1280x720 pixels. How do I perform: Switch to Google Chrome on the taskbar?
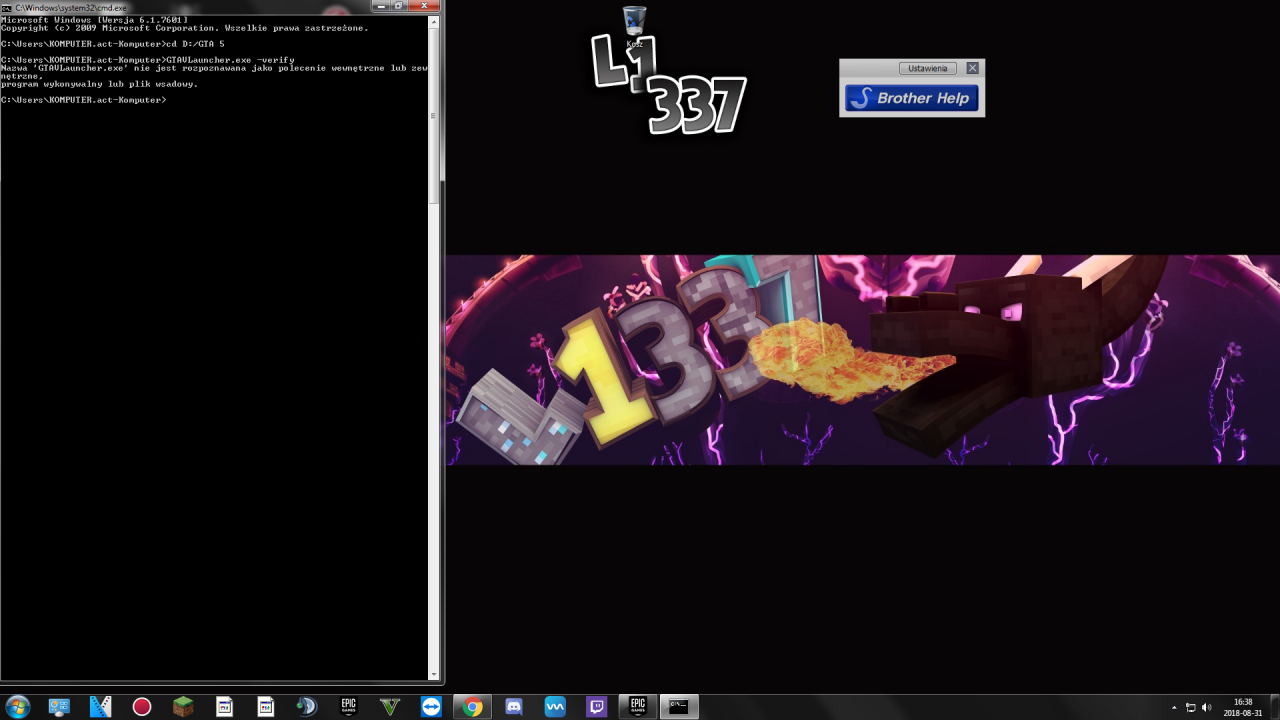473,707
